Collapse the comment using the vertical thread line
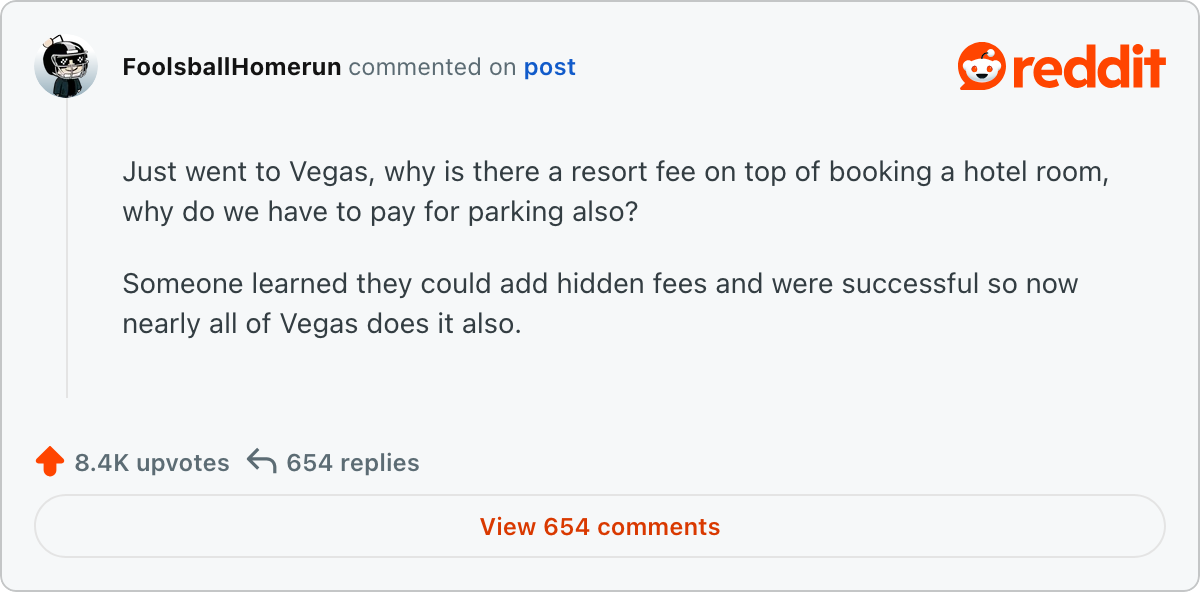This screenshot has height=592, width=1200. pos(67,250)
